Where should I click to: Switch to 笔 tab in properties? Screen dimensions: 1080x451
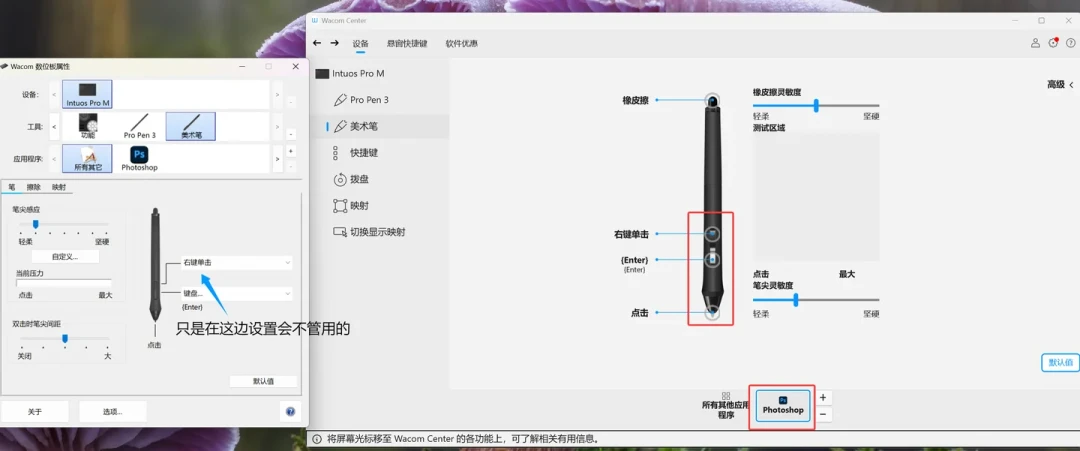point(12,187)
